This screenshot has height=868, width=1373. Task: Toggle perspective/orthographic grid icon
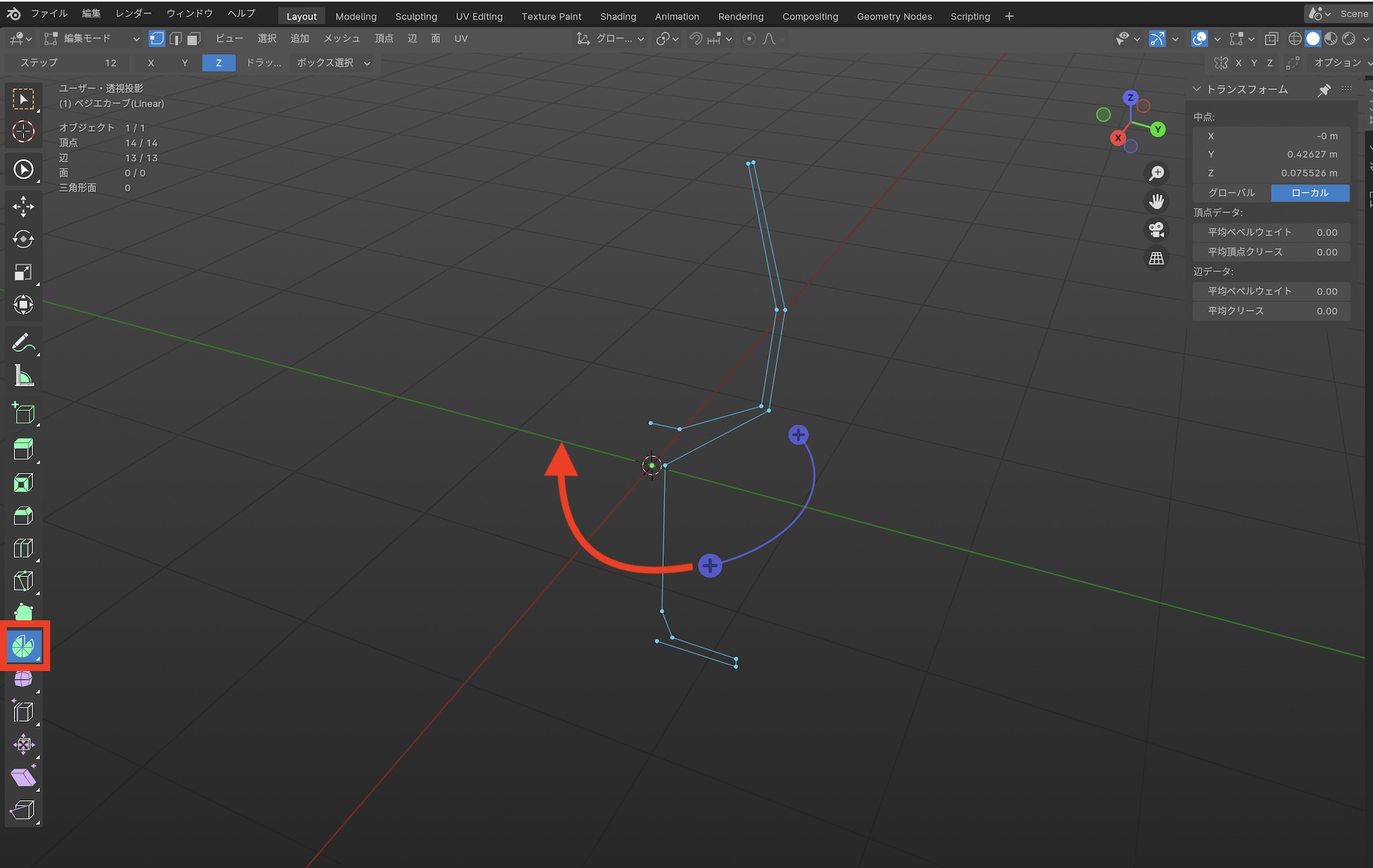[x=1157, y=259]
